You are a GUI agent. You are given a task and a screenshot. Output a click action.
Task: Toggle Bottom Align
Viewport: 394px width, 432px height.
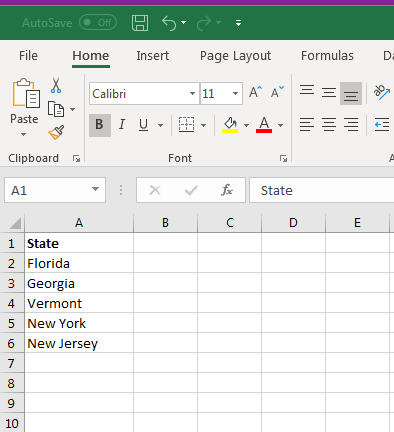click(351, 93)
